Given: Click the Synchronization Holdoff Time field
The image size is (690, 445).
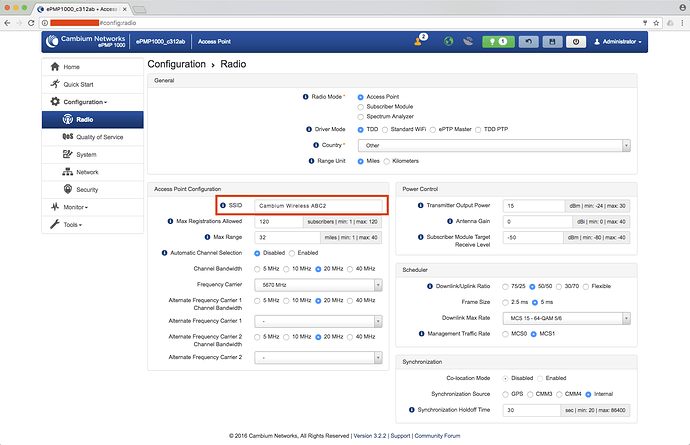Looking at the screenshot, I should 532,410.
